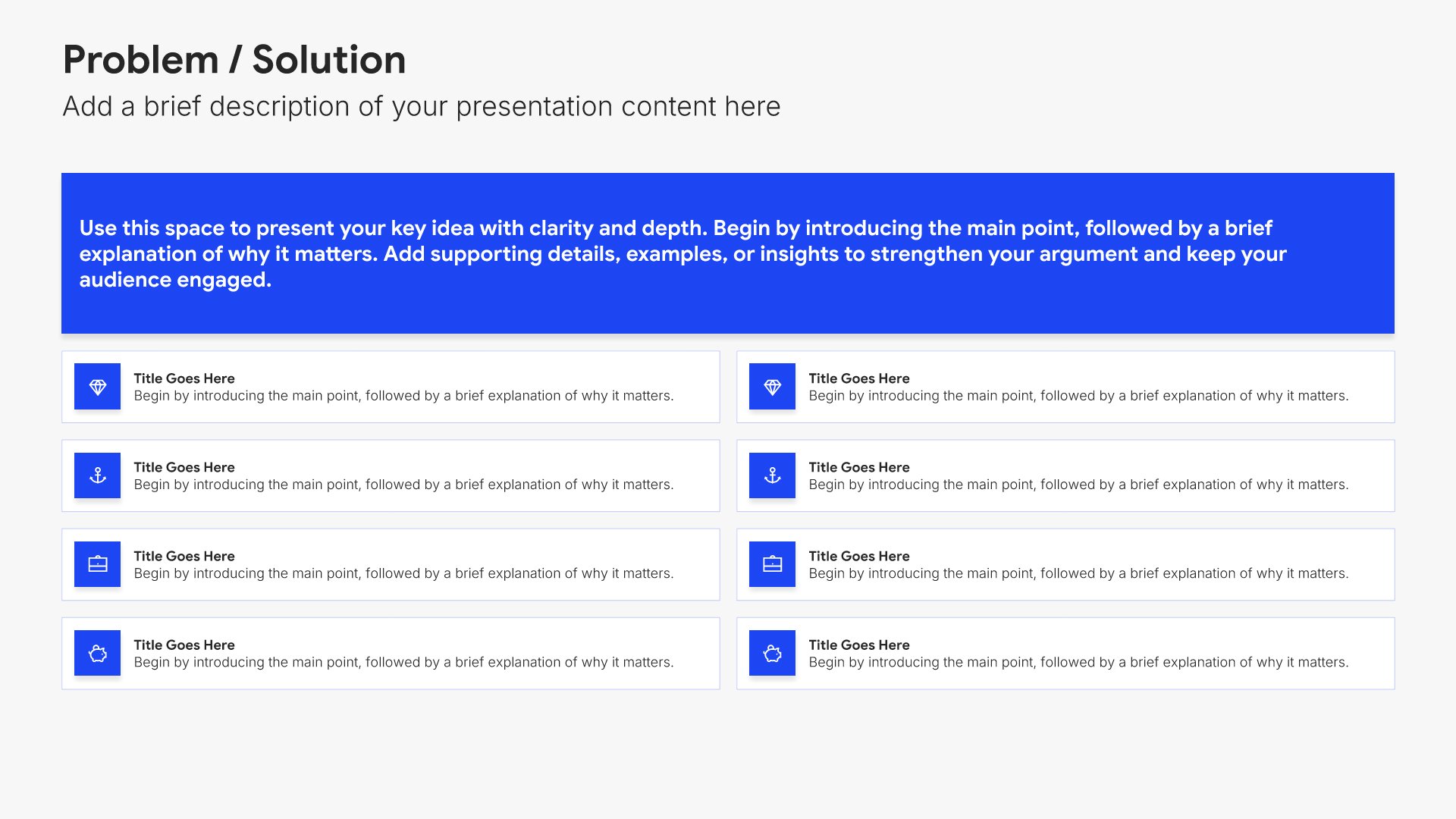
Task: Click the briefcase icon in the right column
Action: pos(772,564)
